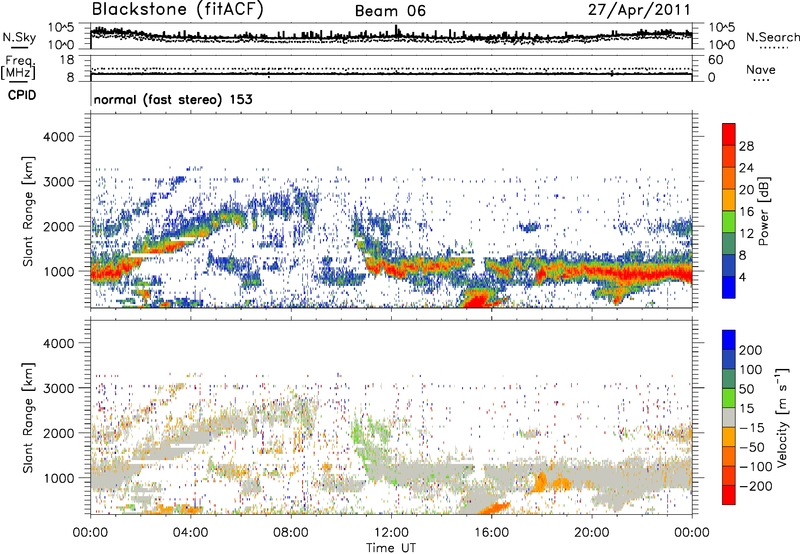Click the '2000' tick of the velocity panel axis
This screenshot has width=800, height=554.
pos(58,433)
